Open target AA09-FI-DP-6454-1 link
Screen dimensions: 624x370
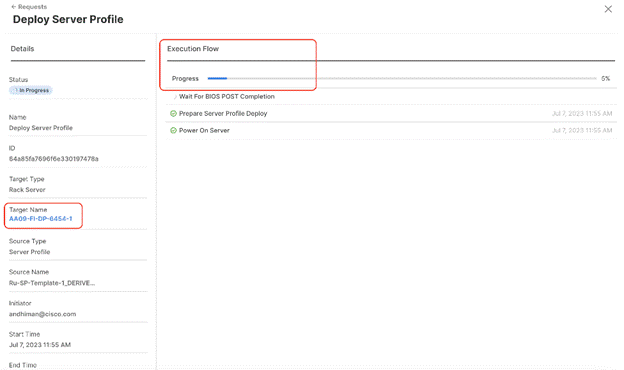(x=41, y=219)
